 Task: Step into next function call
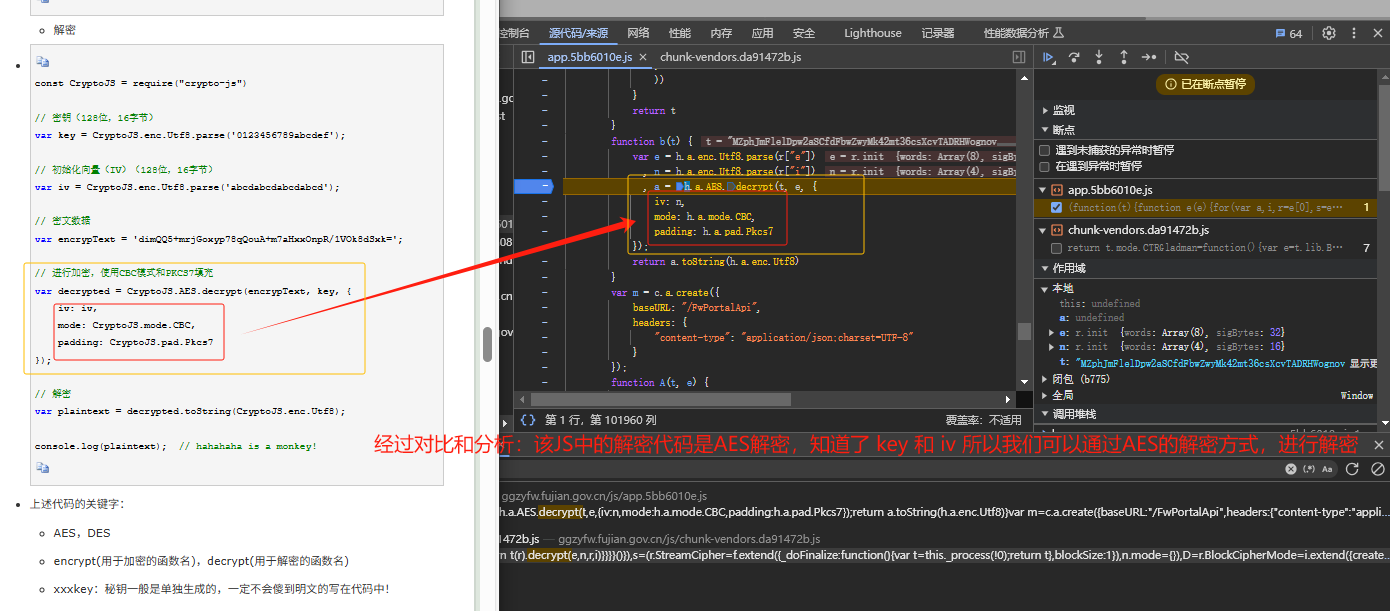point(1099,57)
